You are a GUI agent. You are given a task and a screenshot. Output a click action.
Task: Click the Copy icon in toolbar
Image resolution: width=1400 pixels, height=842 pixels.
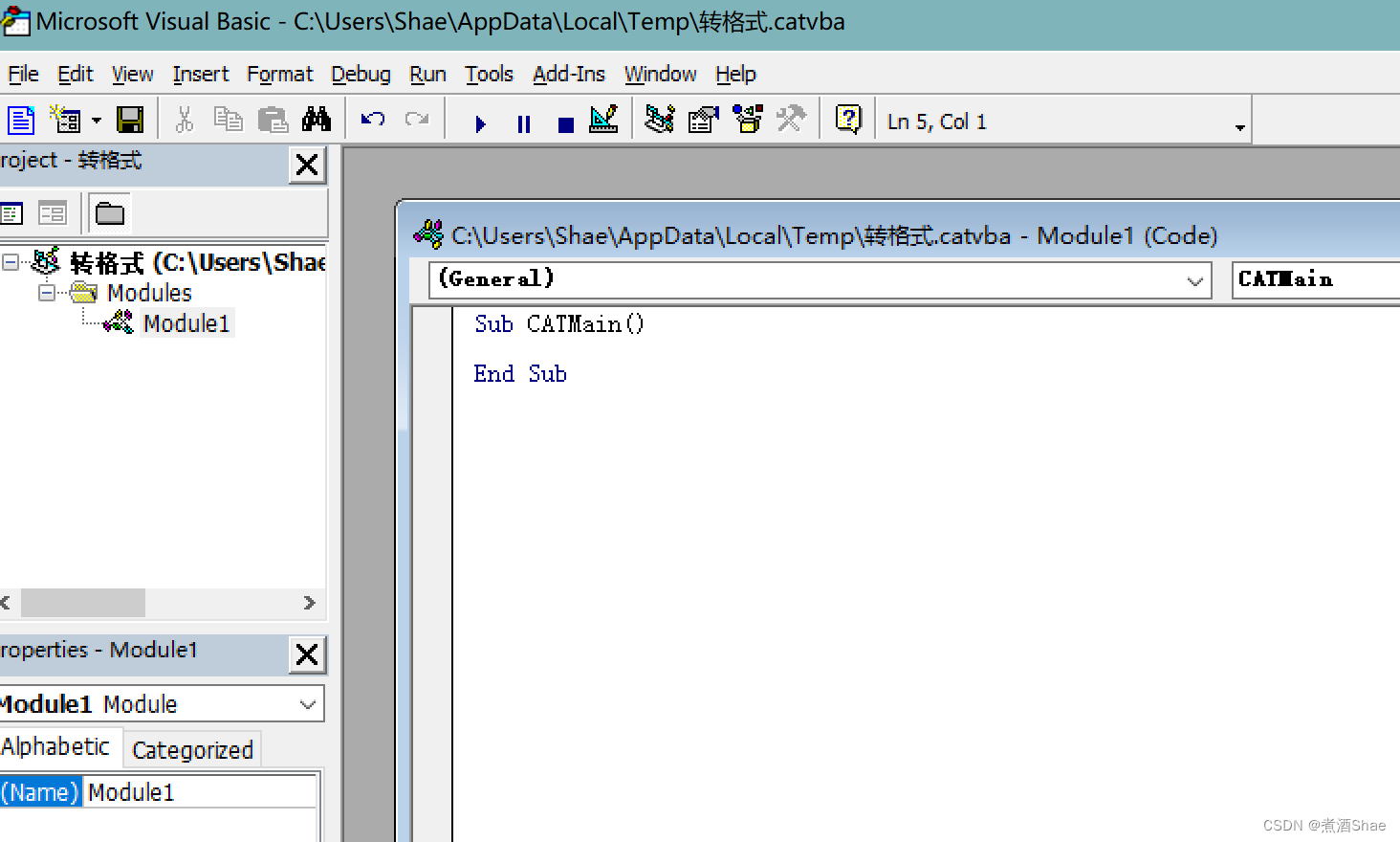(x=229, y=121)
